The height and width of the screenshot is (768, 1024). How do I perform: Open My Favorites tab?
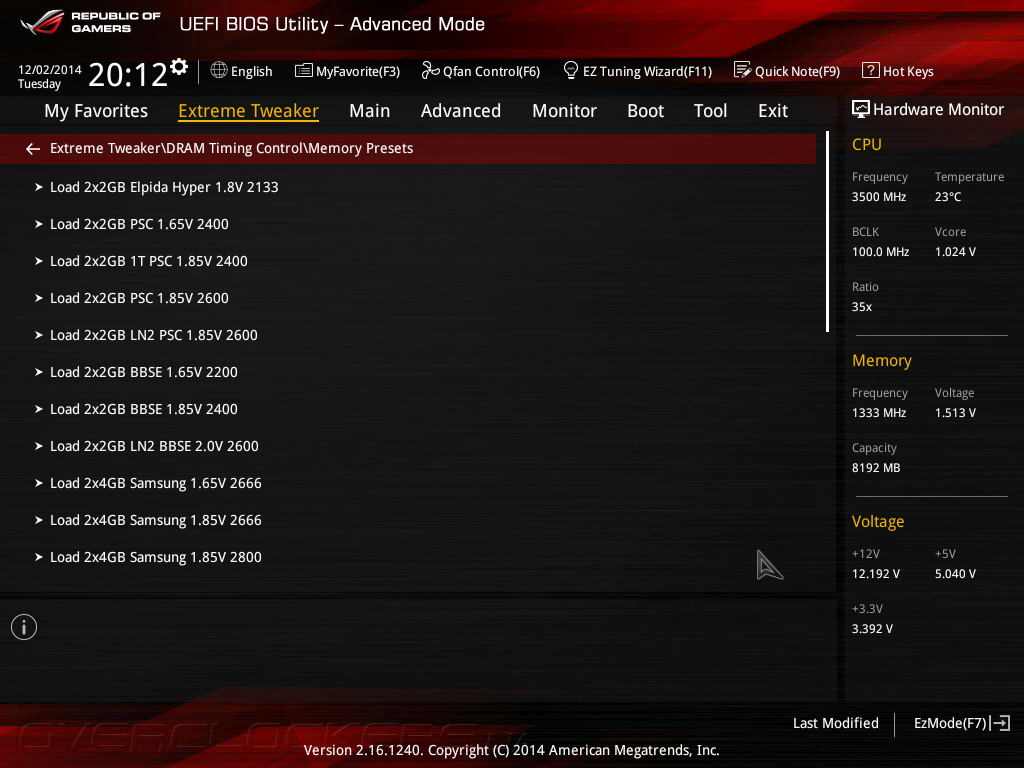coord(96,111)
